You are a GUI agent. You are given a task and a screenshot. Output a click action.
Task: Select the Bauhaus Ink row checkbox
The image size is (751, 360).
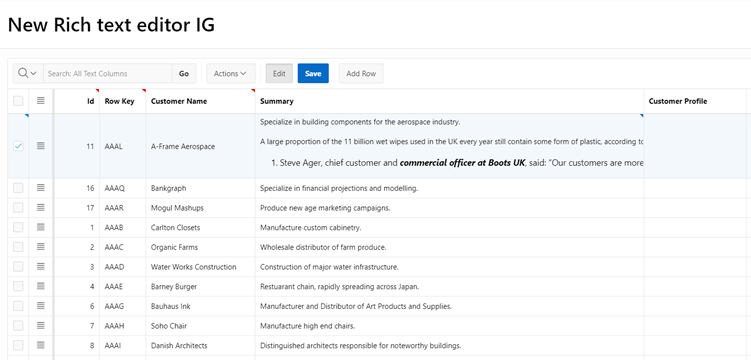(x=18, y=306)
